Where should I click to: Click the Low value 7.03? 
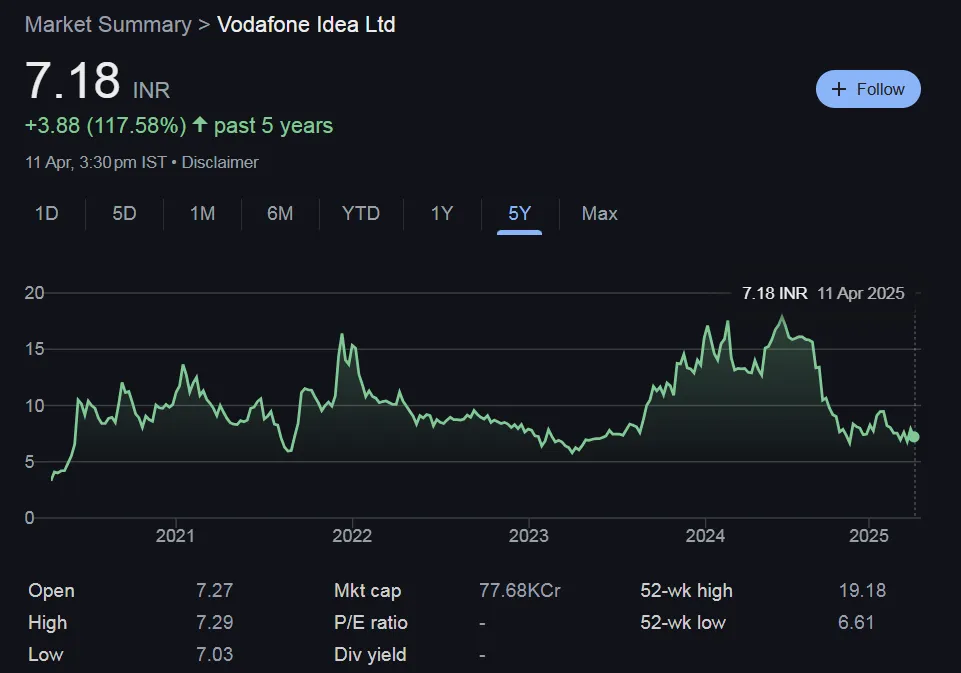click(215, 654)
